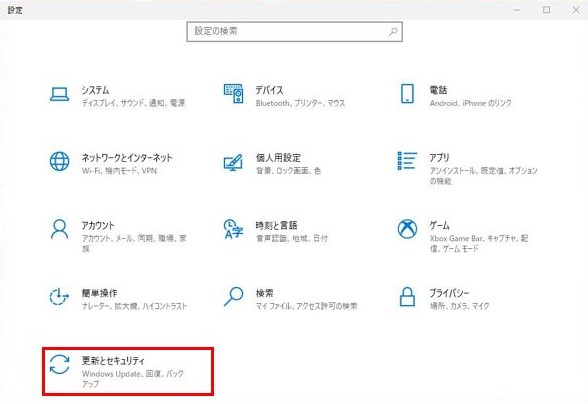The image size is (588, 404).
Task: Open the プライバシー settings title
Action: (449, 293)
